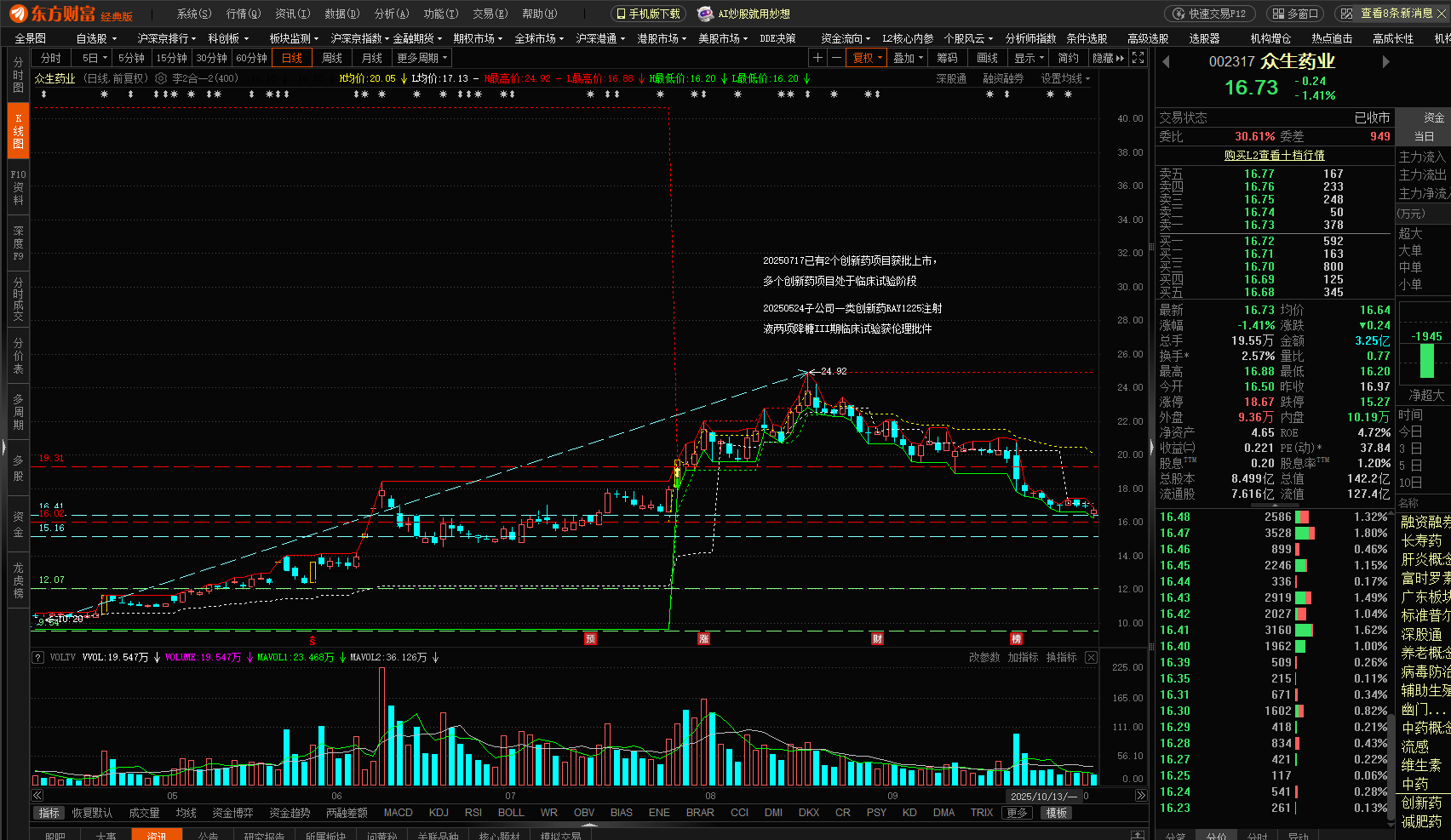This screenshot has height=840, width=1451.
Task: Click the 榜 leaderboard marker on timeline
Action: 1016,639
